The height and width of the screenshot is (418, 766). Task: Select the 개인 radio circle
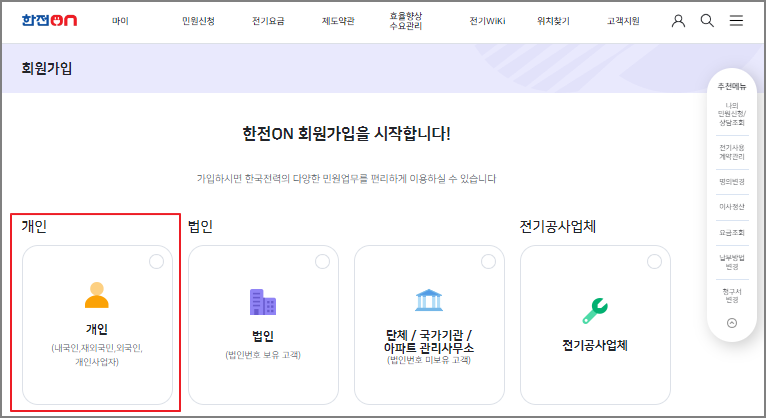point(156,262)
